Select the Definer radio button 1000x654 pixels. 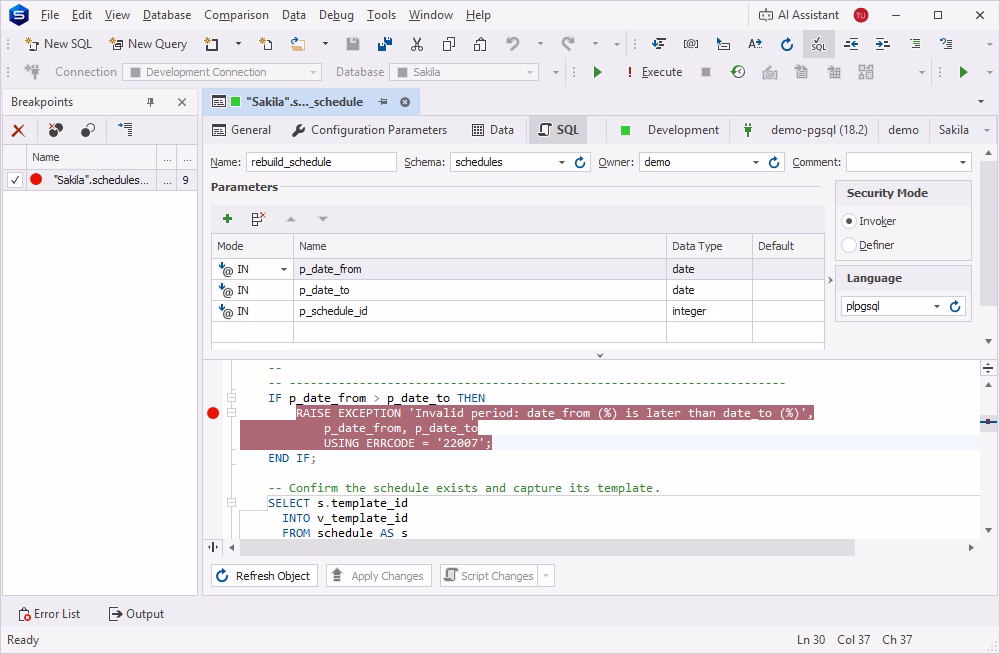tap(849, 245)
